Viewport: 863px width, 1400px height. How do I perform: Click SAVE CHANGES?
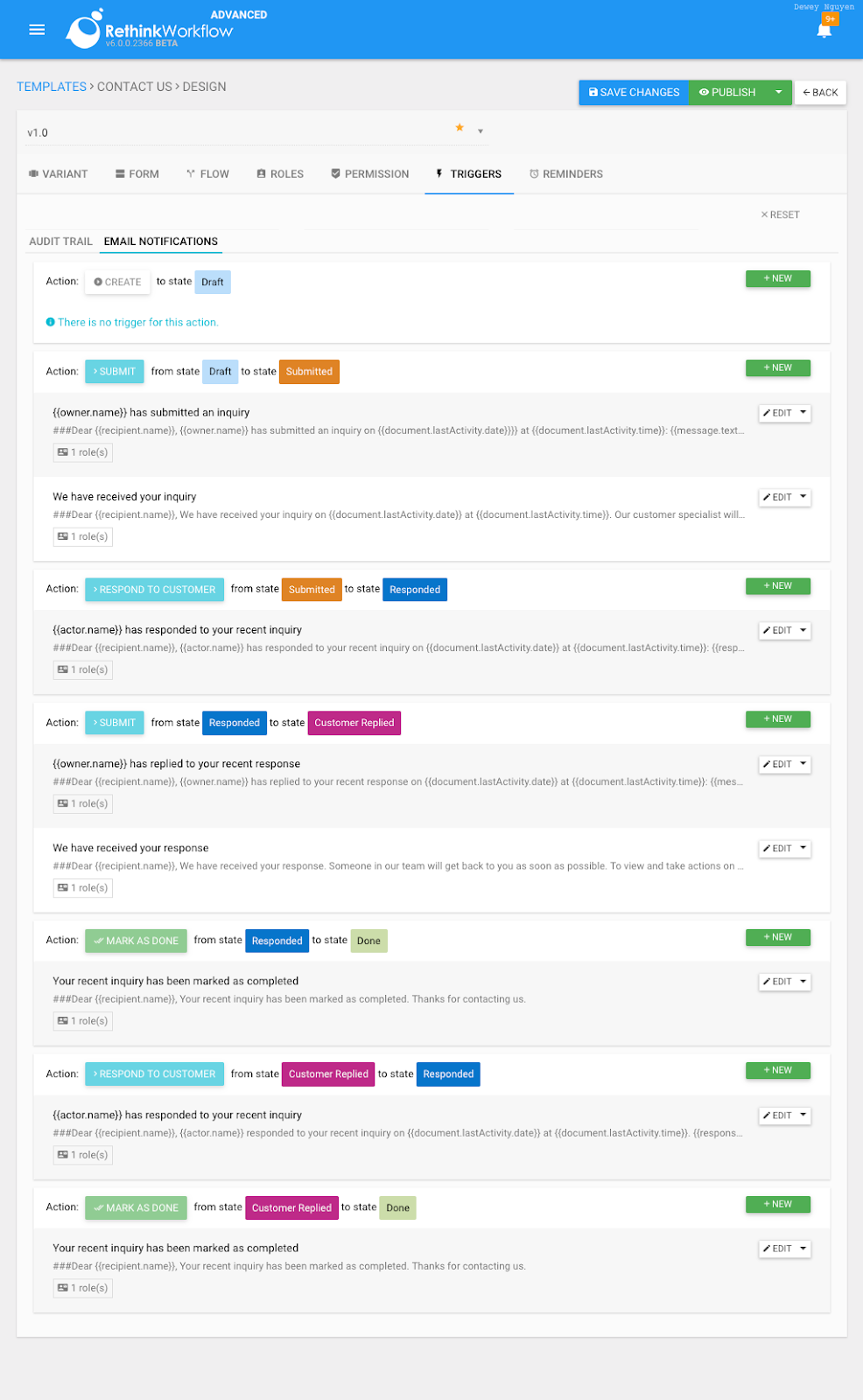(x=633, y=92)
